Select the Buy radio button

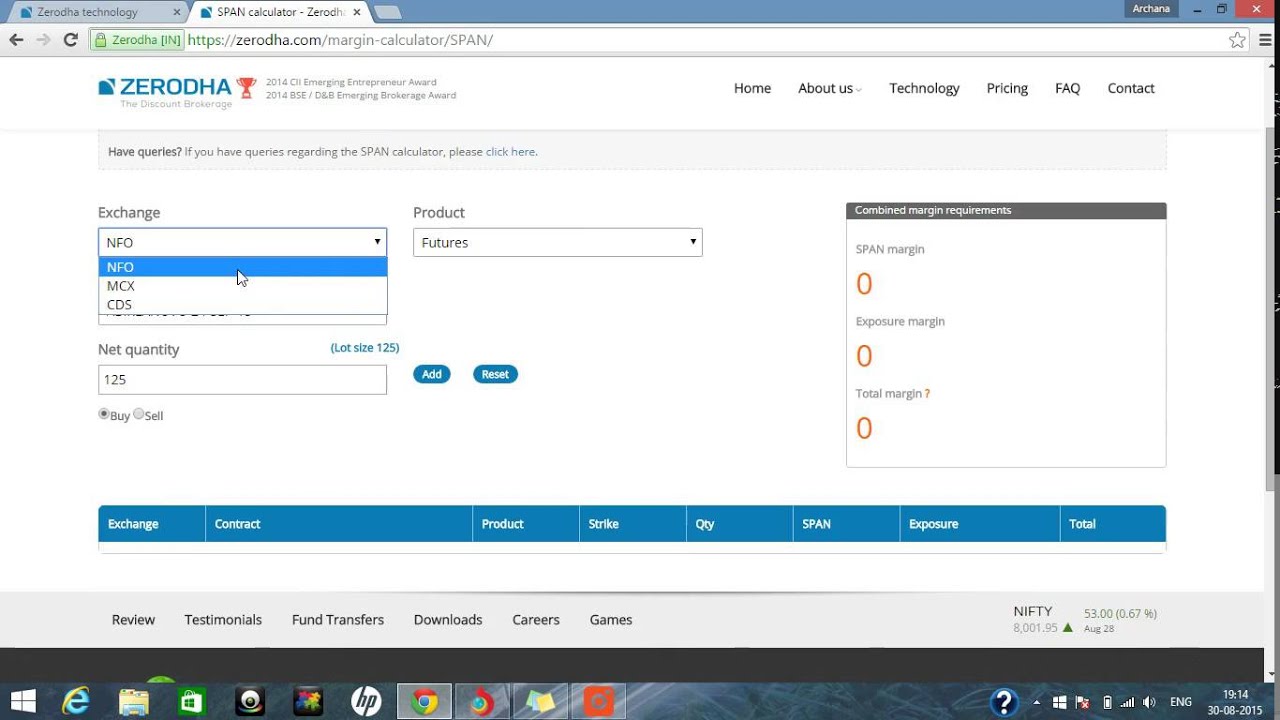(104, 414)
